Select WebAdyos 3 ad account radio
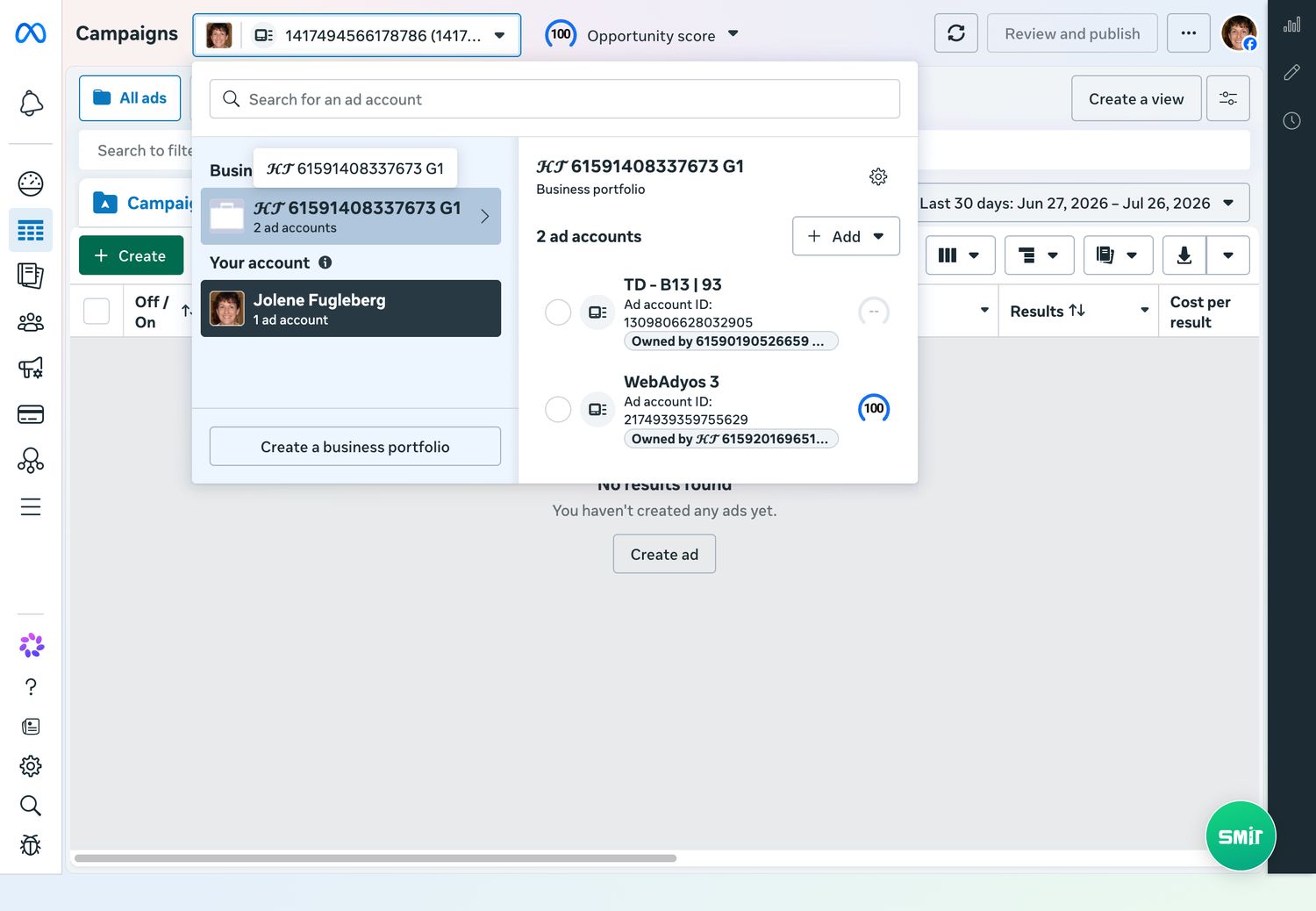The height and width of the screenshot is (911, 1316). point(558,409)
